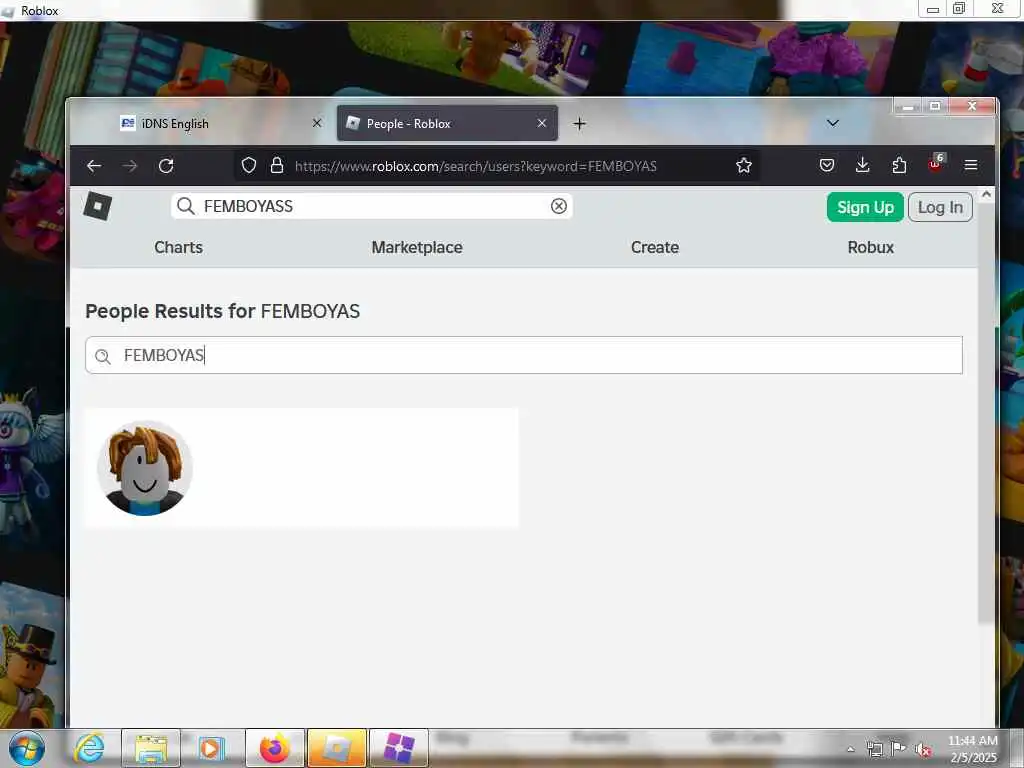Click the browser forward arrow
Screen dimensions: 1024x768
[x=130, y=166]
